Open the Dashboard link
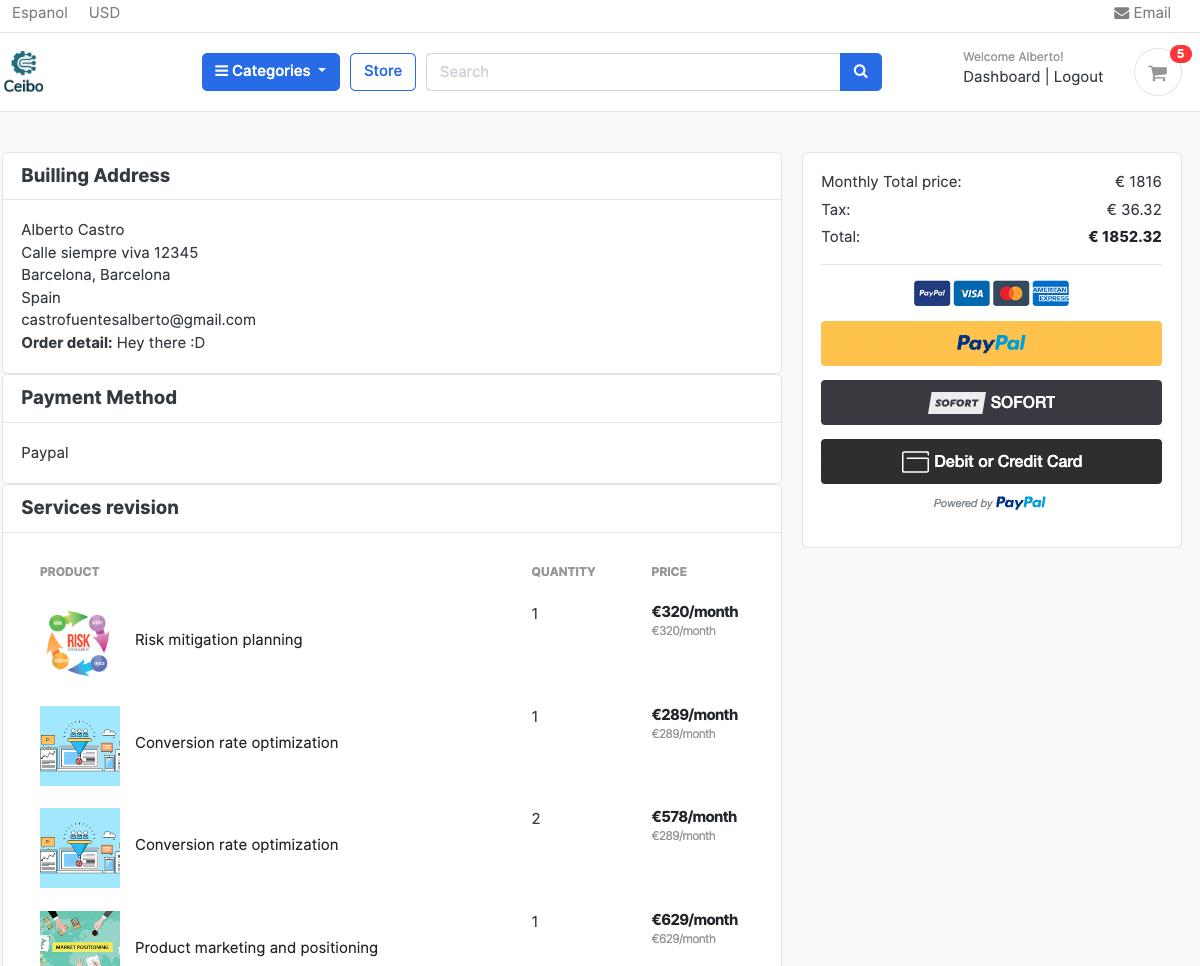The image size is (1200, 966). click(x=1001, y=77)
